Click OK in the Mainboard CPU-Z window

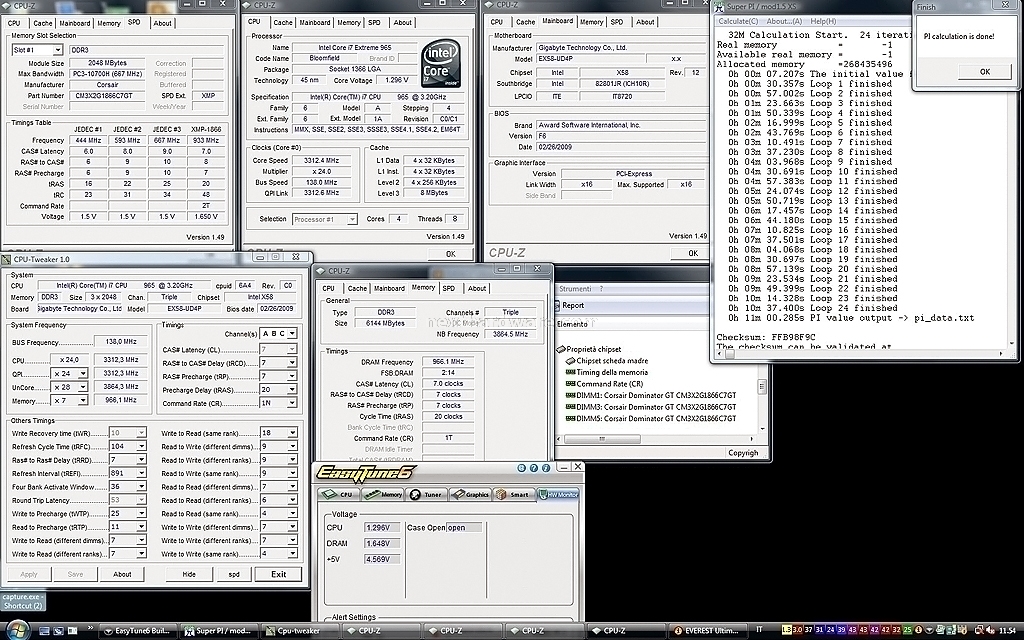pyautogui.click(x=693, y=253)
